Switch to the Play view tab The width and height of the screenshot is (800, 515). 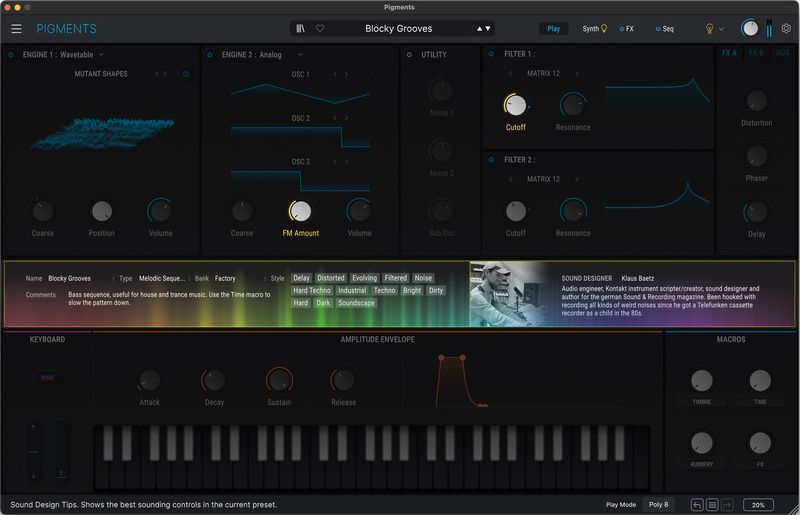(554, 29)
